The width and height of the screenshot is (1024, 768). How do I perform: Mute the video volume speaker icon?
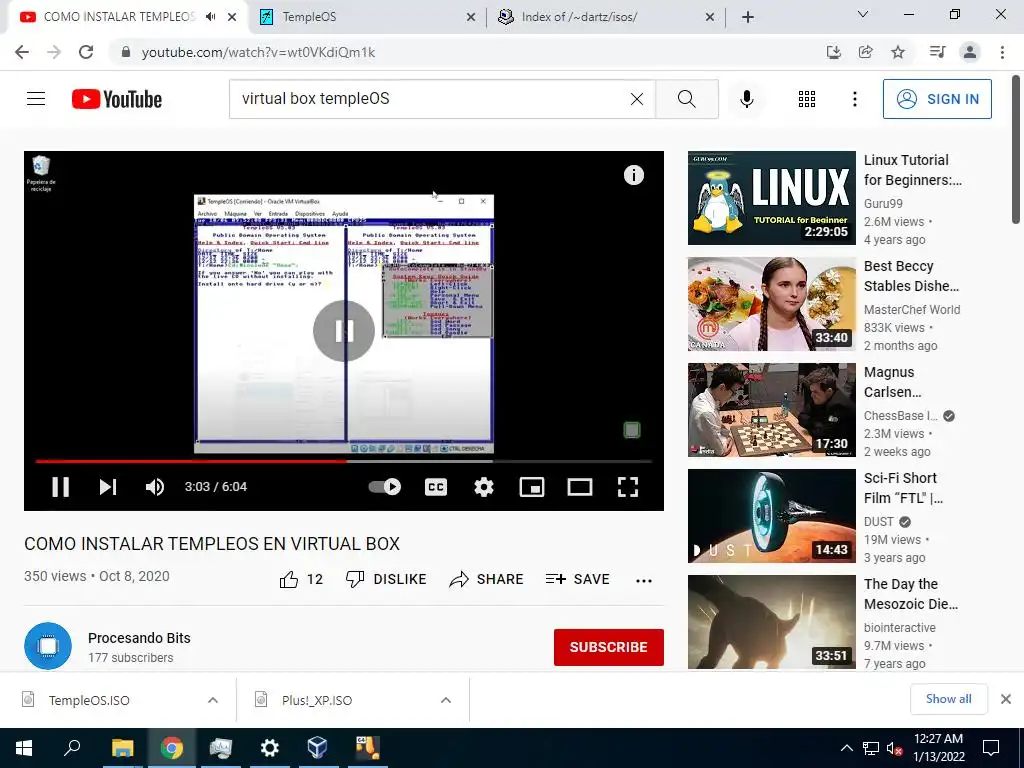155,487
